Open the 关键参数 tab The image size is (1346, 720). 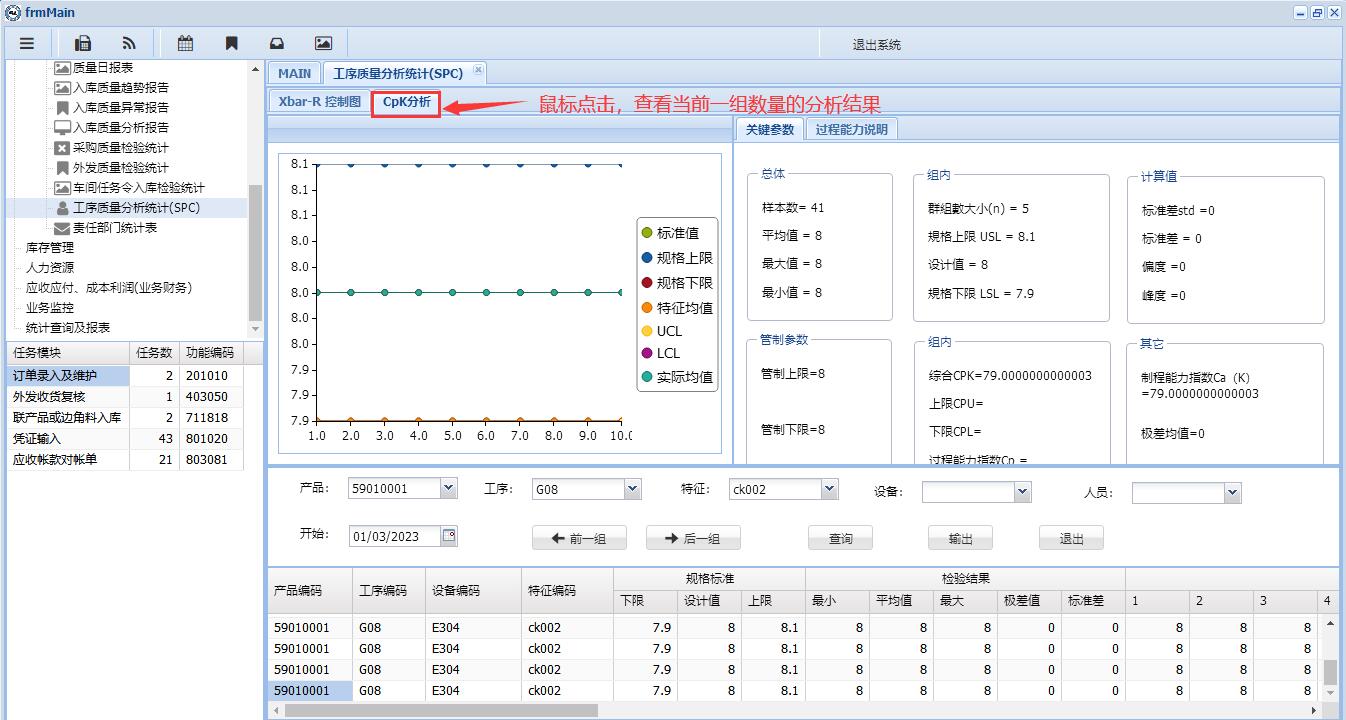pyautogui.click(x=769, y=129)
